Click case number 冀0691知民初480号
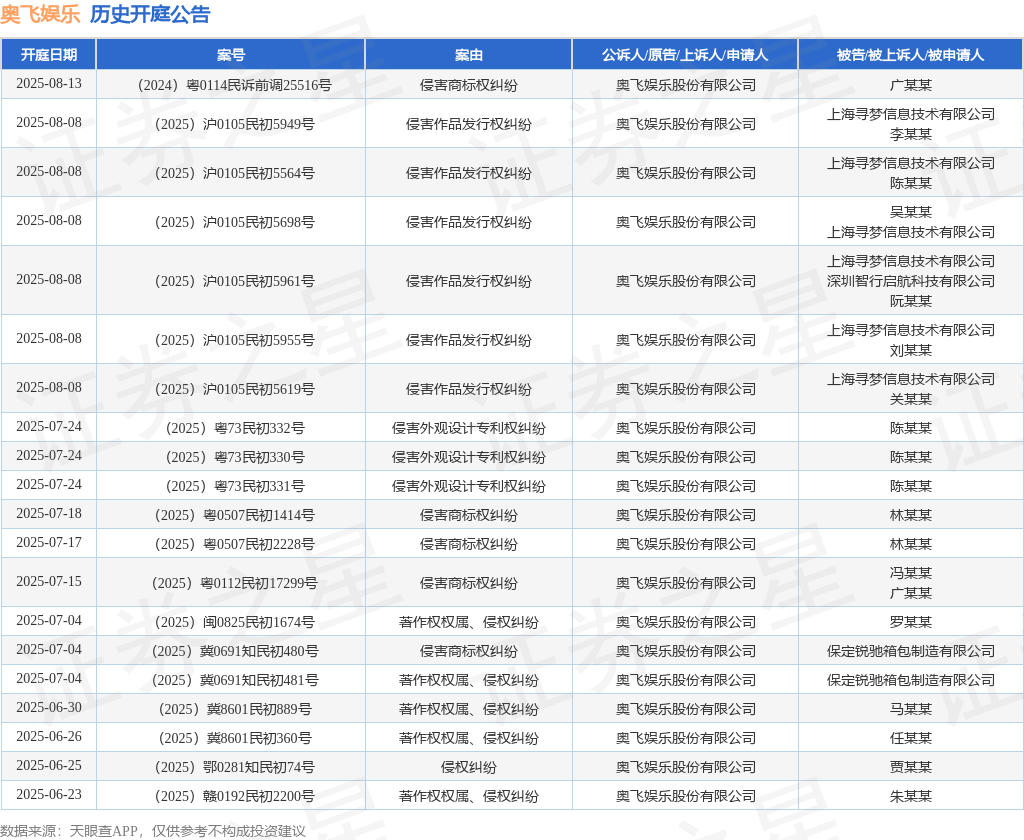Viewport: 1024px width, 840px height. [x=259, y=651]
